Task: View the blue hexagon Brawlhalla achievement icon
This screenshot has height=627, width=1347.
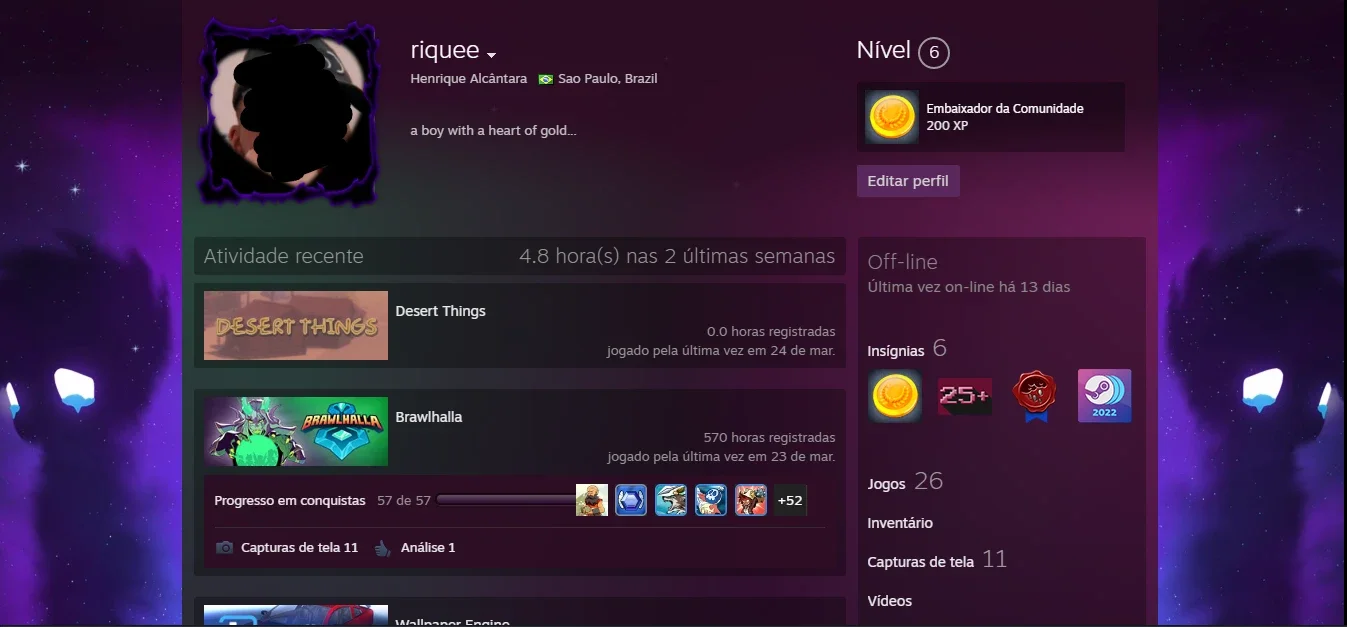Action: [631, 500]
